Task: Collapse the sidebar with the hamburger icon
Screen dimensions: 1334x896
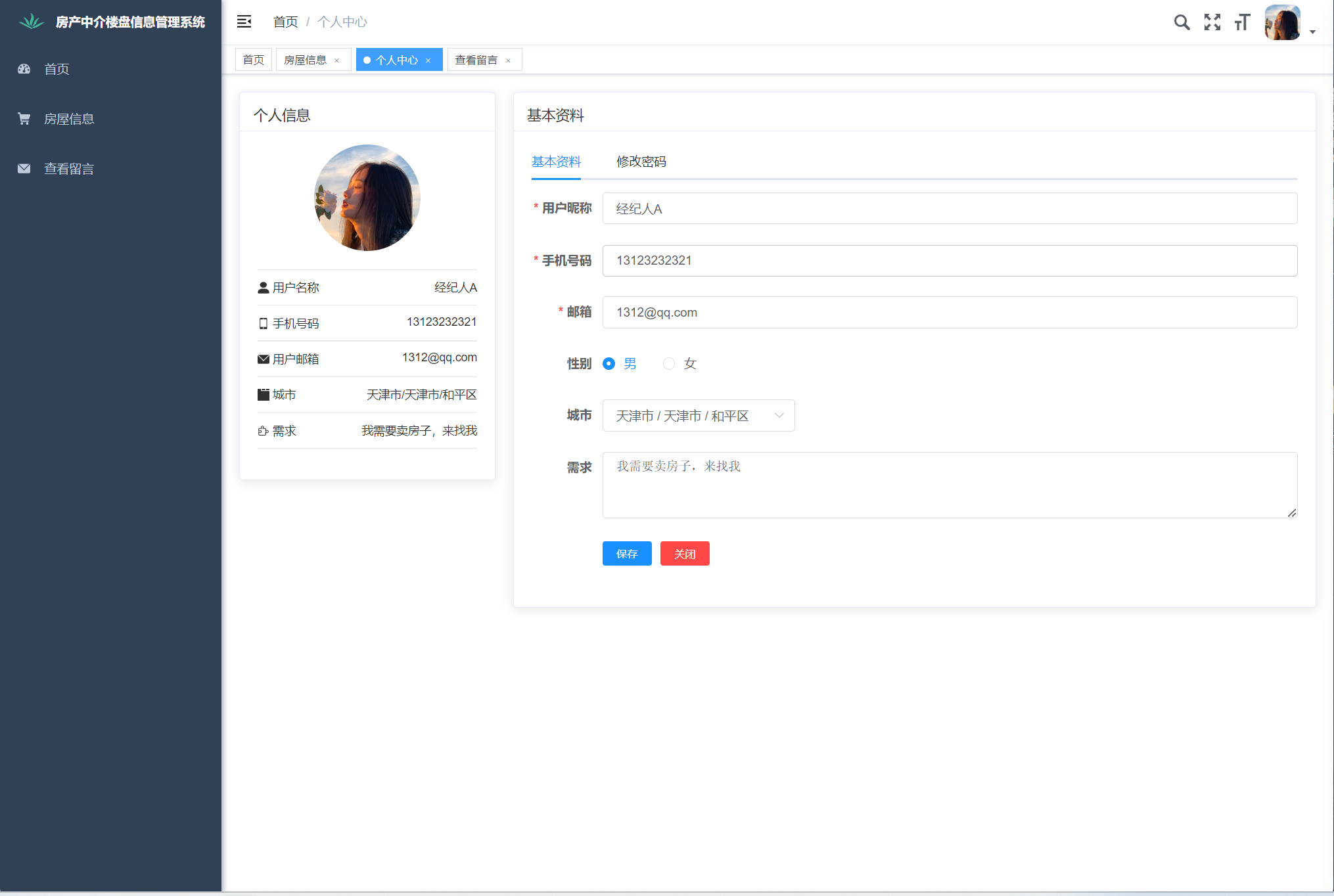Action: coord(244,22)
